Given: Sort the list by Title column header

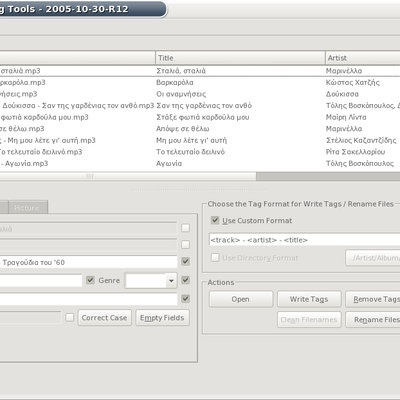Looking at the screenshot, I should tap(240, 58).
